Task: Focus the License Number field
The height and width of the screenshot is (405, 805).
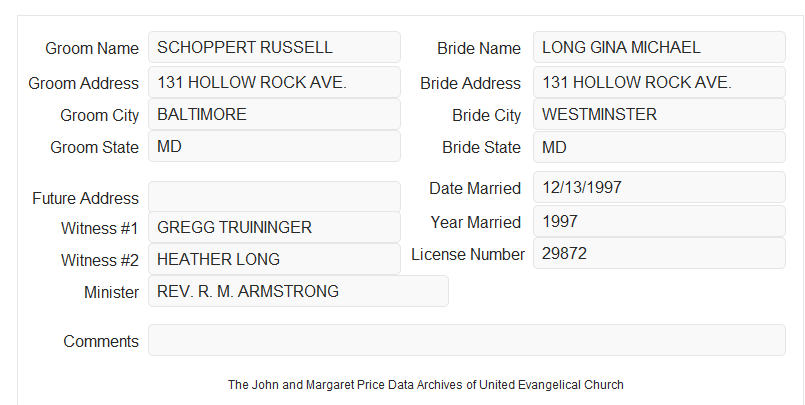Action: click(659, 253)
